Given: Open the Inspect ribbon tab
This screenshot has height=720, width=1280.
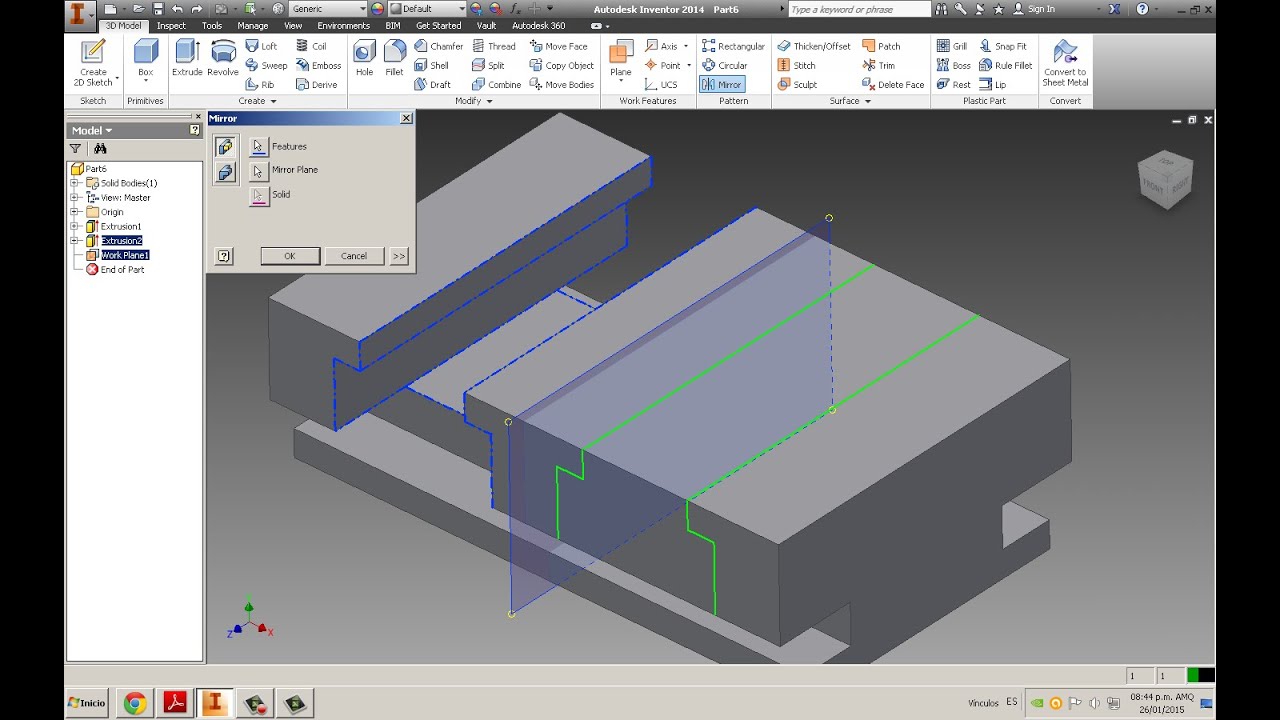Looking at the screenshot, I should (x=171, y=26).
